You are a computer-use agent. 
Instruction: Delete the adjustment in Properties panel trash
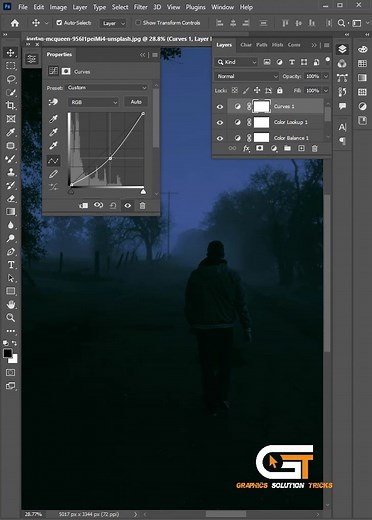[x=142, y=206]
